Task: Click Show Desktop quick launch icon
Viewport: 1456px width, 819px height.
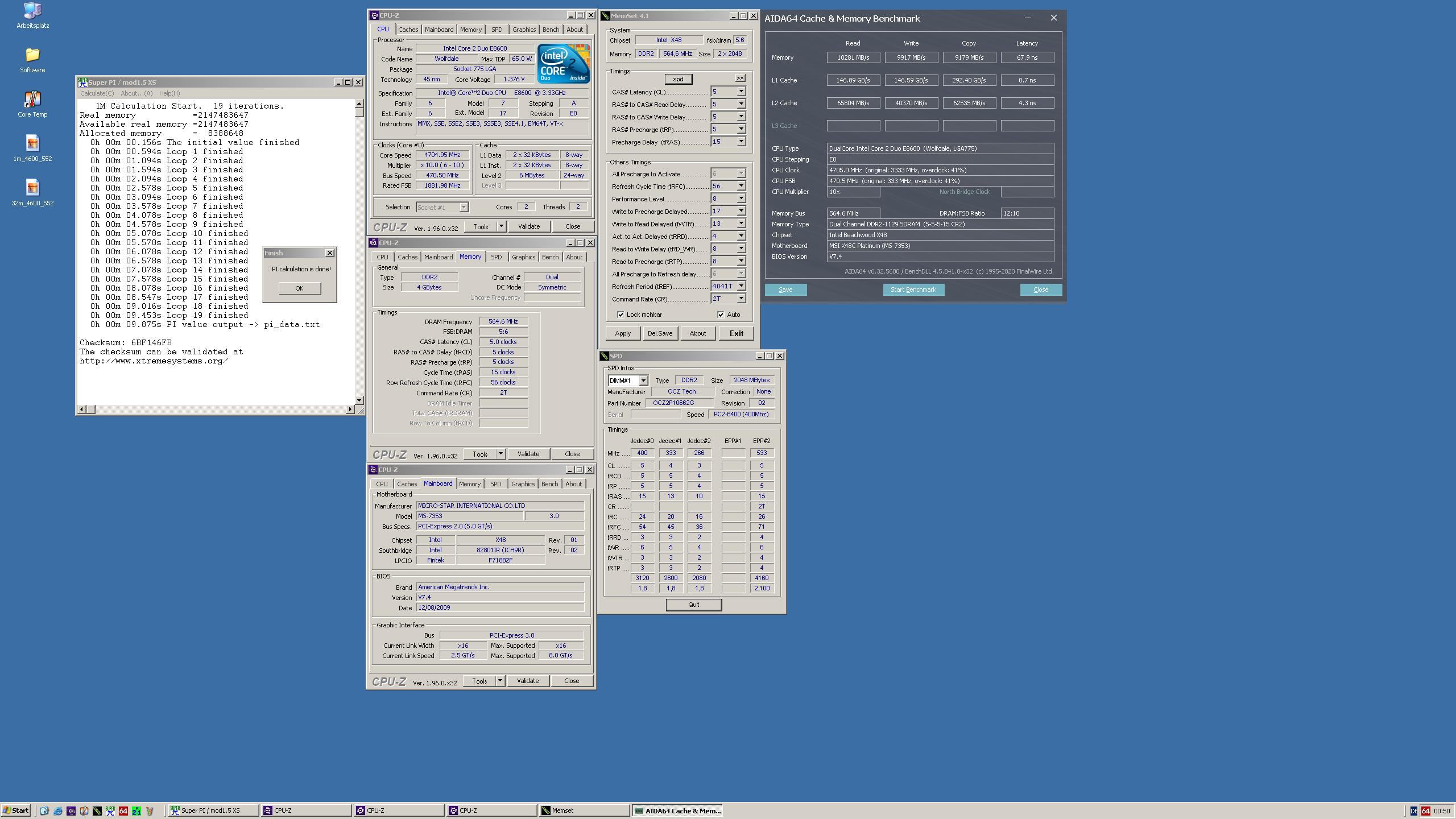Action: [44, 810]
